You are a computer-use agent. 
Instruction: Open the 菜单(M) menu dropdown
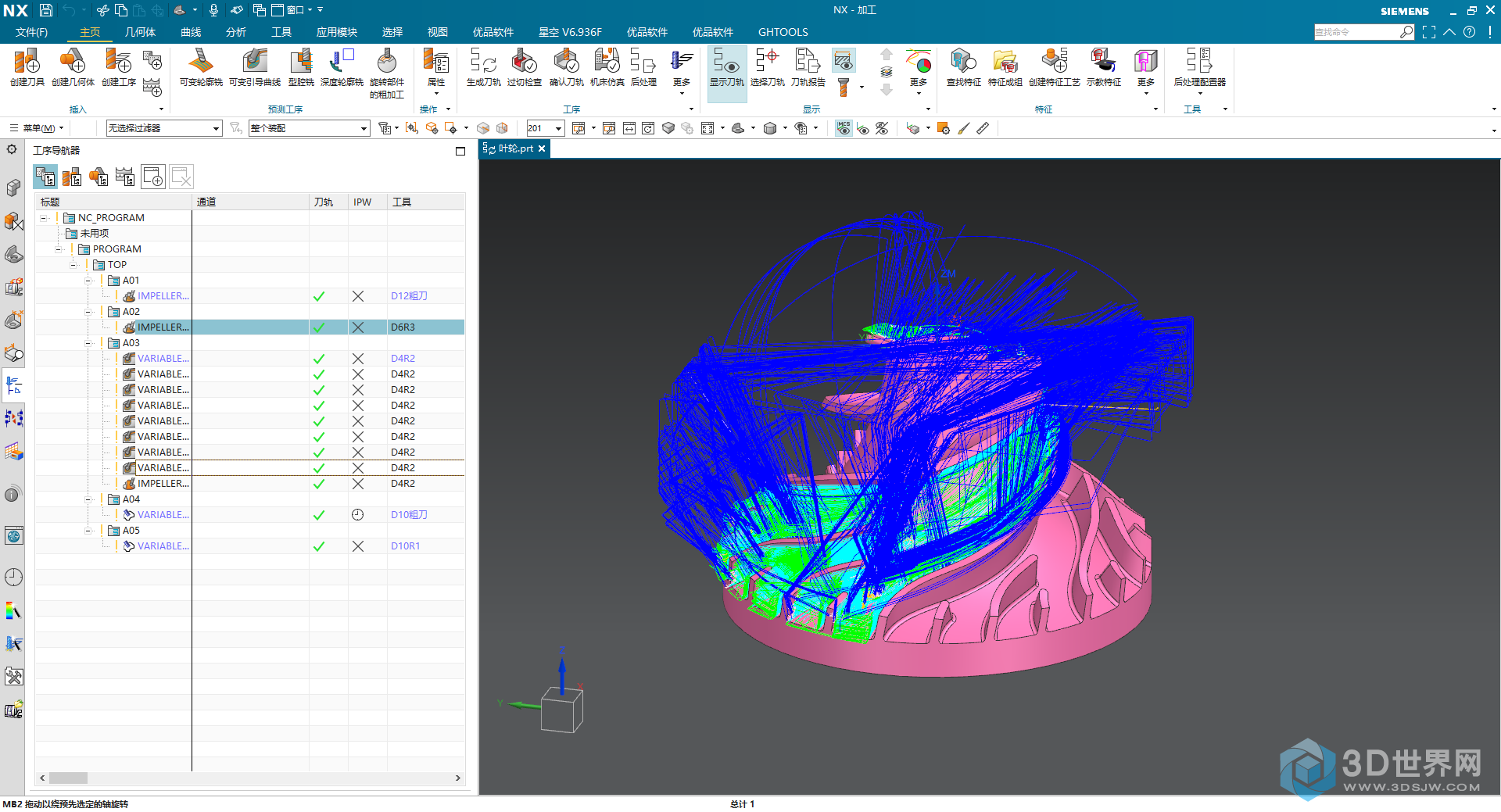38,128
